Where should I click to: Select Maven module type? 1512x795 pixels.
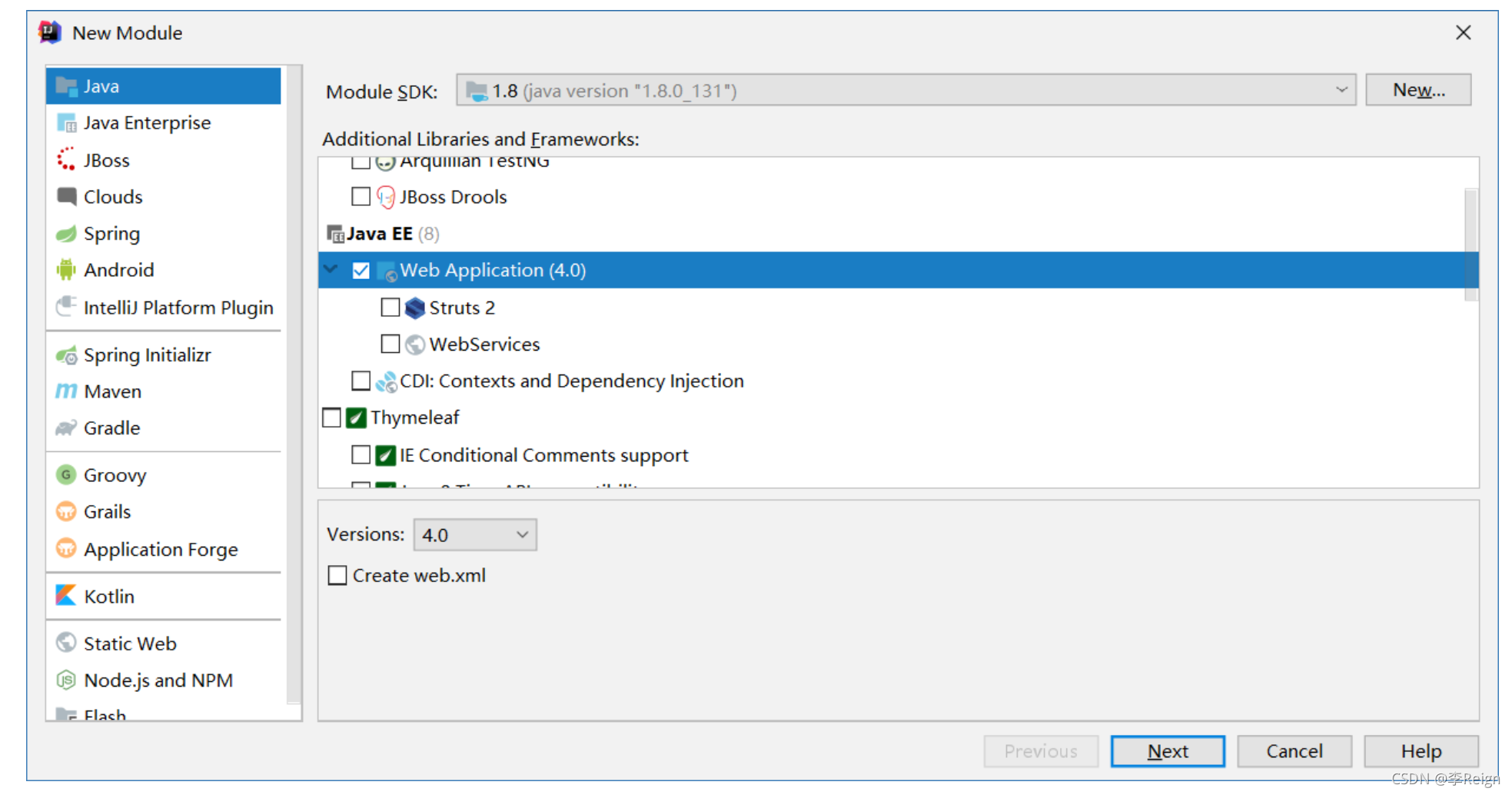(163, 391)
